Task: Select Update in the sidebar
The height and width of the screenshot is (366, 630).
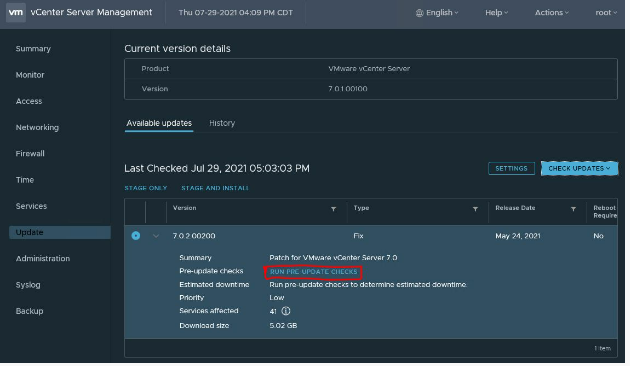Action: (59, 233)
